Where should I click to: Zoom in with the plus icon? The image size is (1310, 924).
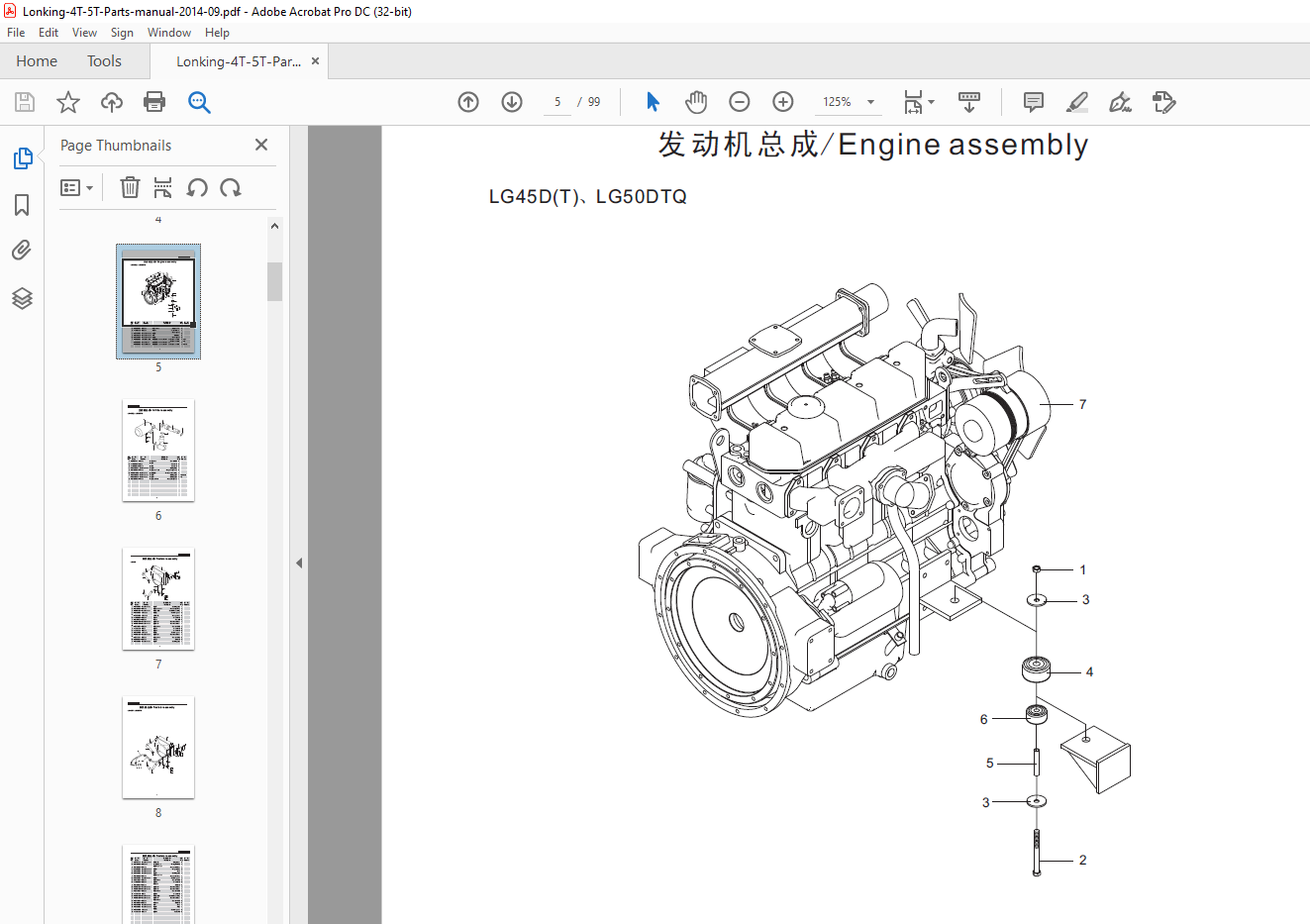pos(783,102)
